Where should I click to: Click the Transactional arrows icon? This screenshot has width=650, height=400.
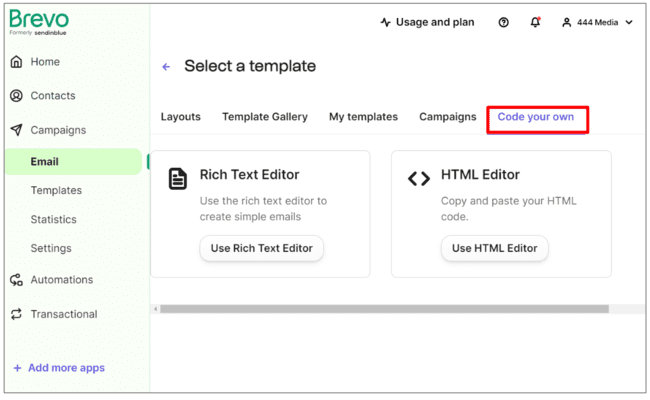coord(16,314)
